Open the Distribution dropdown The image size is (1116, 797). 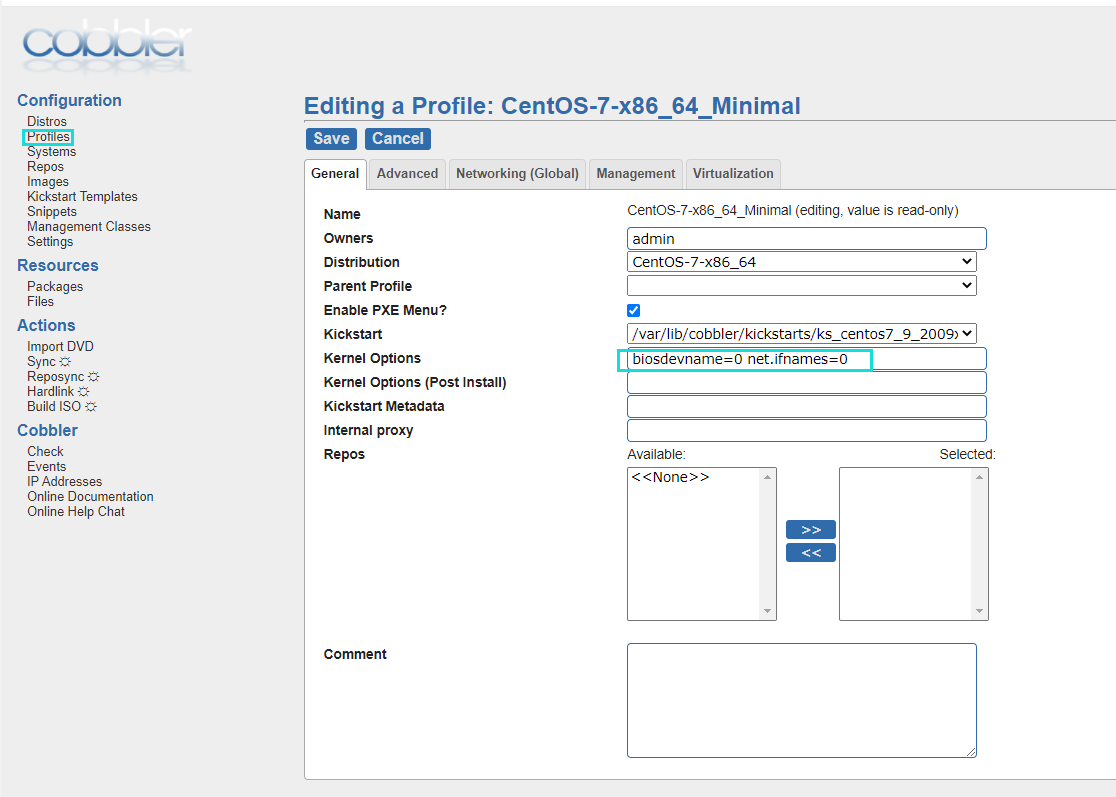(801, 262)
